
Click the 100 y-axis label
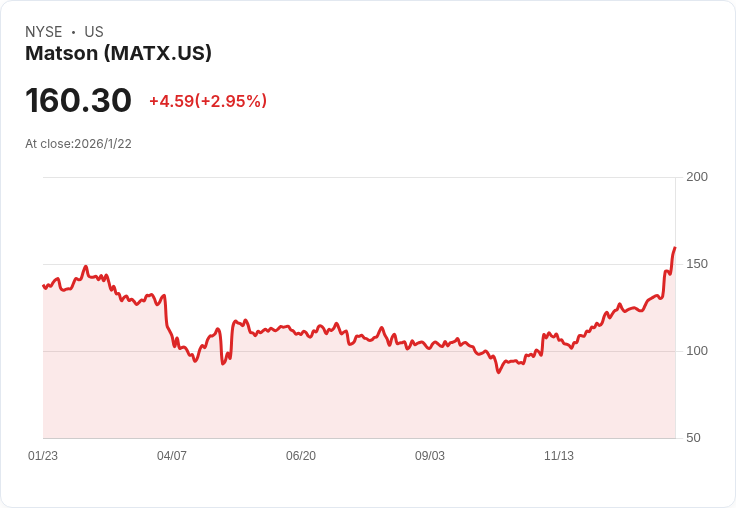[697, 351]
